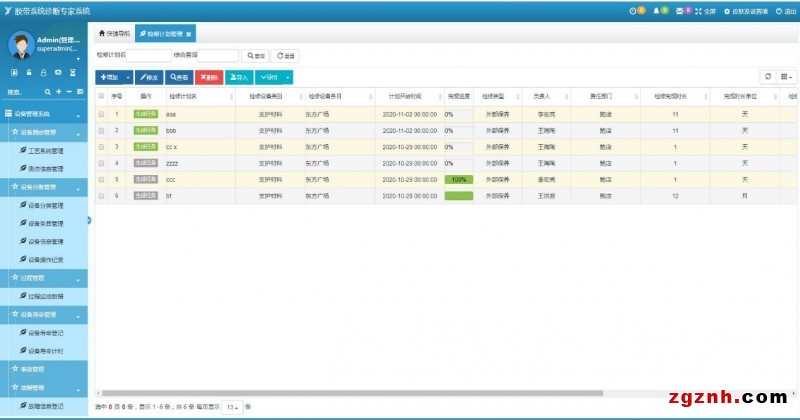Check the checkbox for row 1 aaa
Image resolution: width=800 pixels, height=420 pixels.
[x=101, y=114]
